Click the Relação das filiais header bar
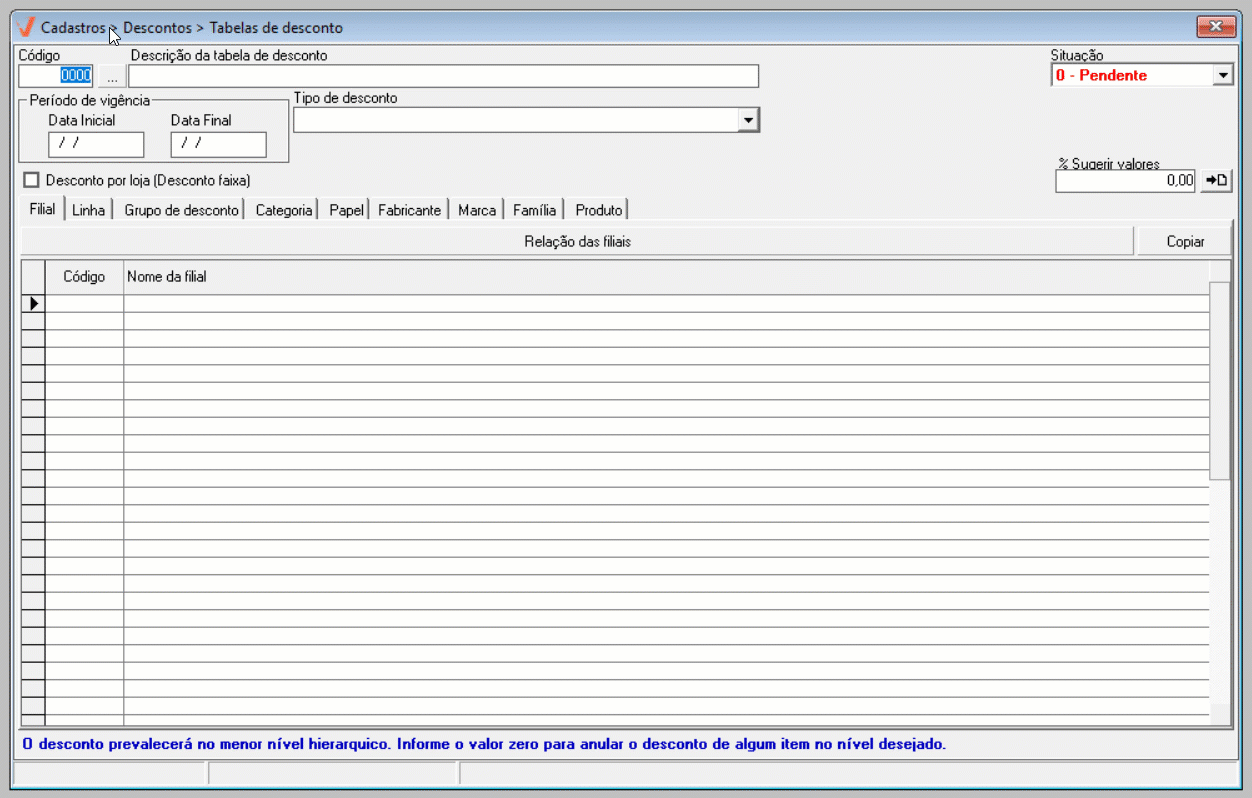Image resolution: width=1252 pixels, height=798 pixels. pyautogui.click(x=577, y=241)
